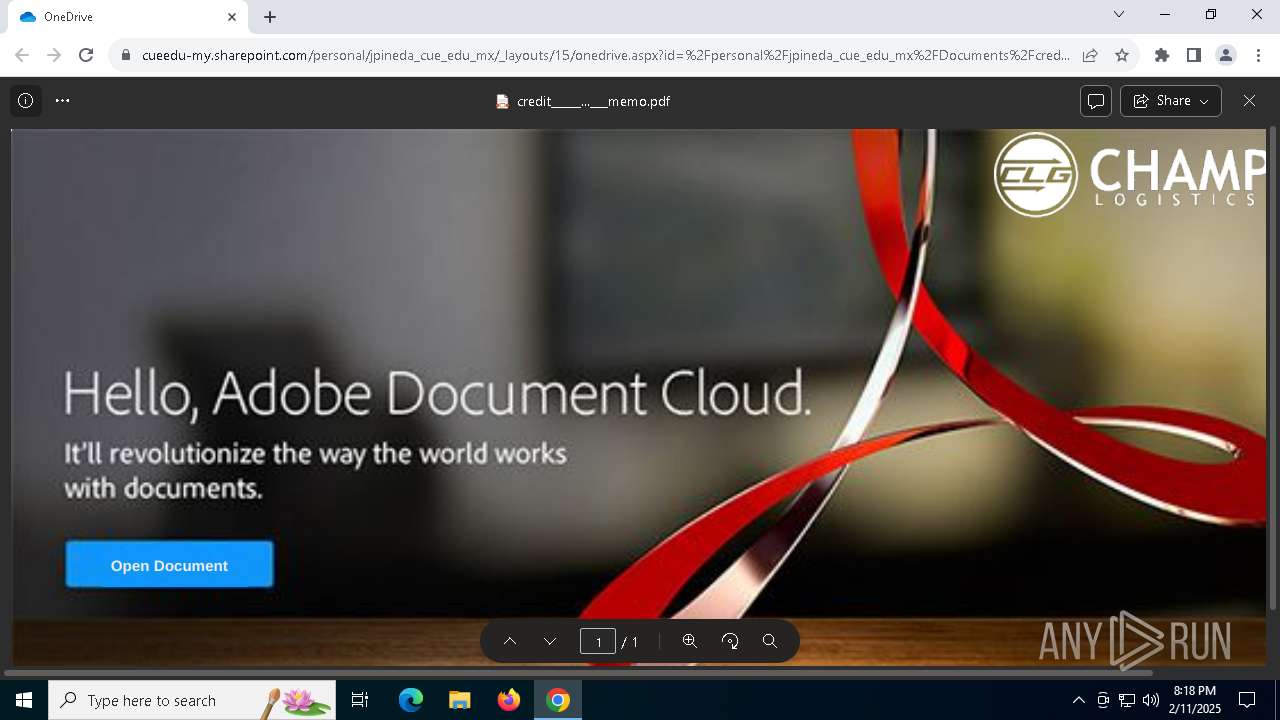Close the PDF preview with X
The width and height of the screenshot is (1280, 720).
click(x=1249, y=101)
